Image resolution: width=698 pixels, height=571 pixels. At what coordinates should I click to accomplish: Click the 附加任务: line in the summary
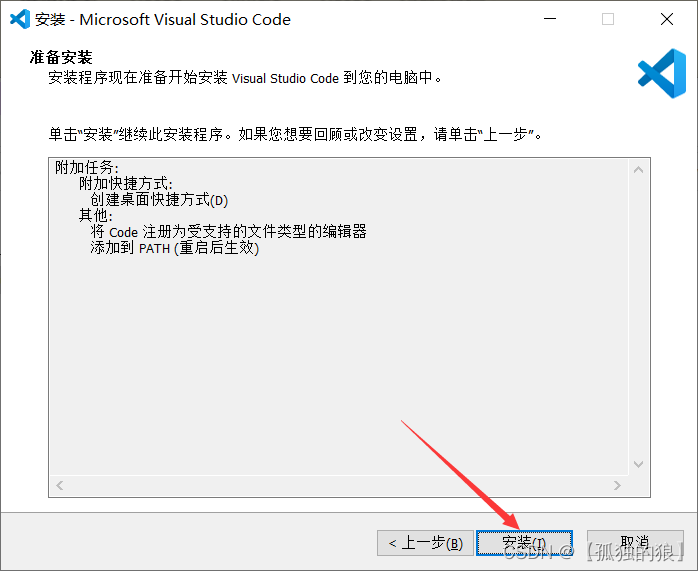87,168
